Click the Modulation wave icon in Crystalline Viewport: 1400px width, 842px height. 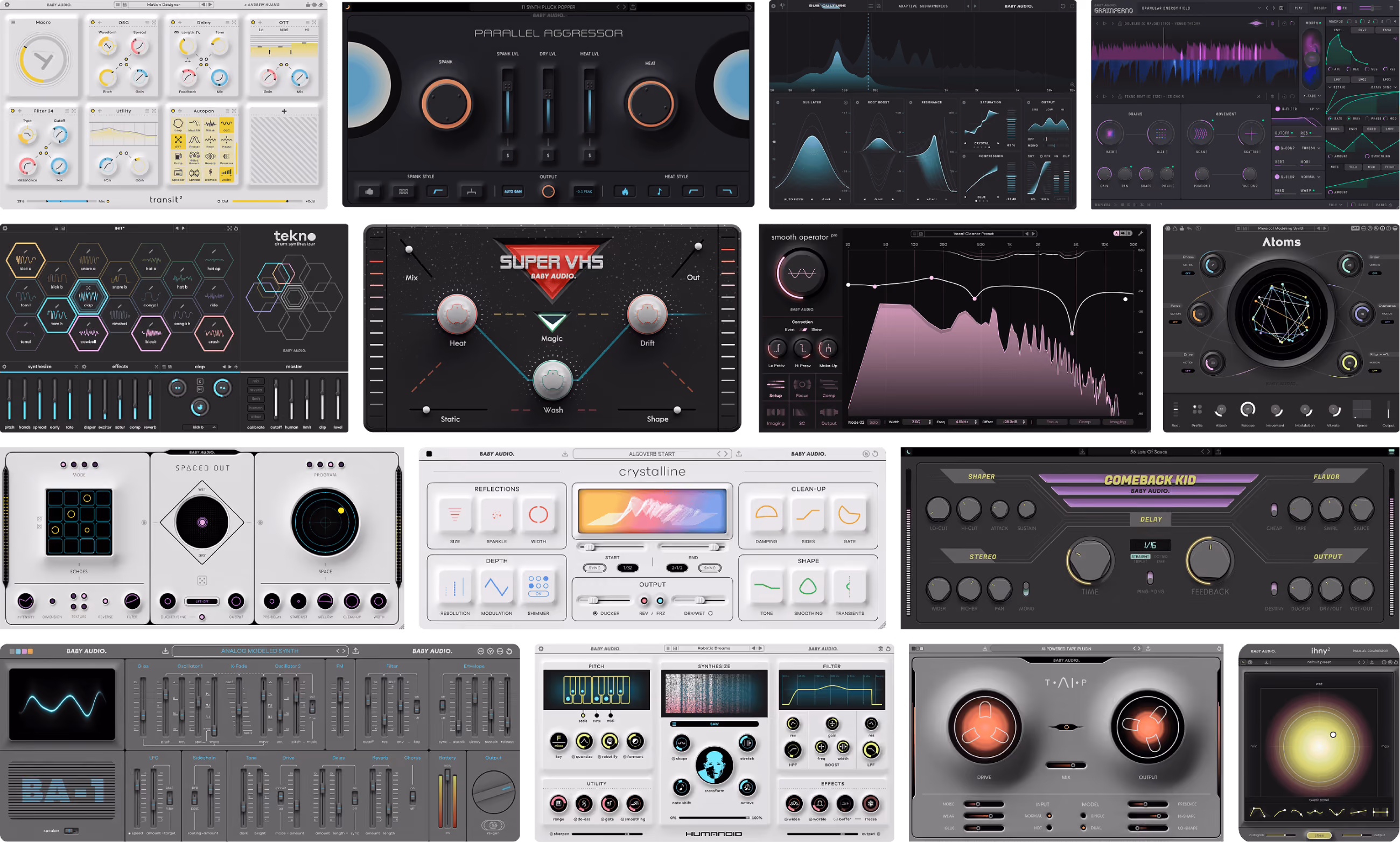(x=496, y=587)
